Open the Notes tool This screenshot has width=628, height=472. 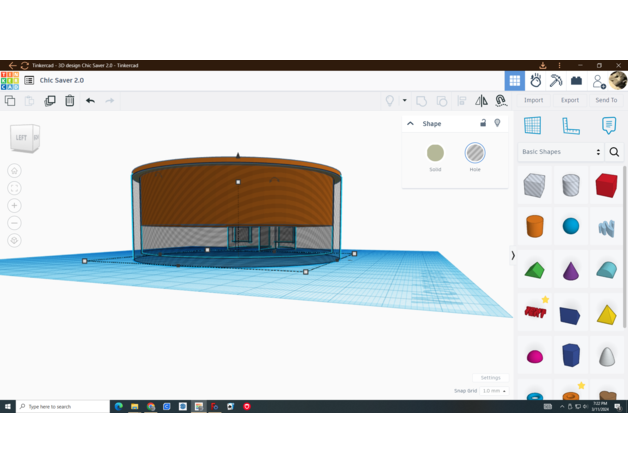tap(608, 125)
